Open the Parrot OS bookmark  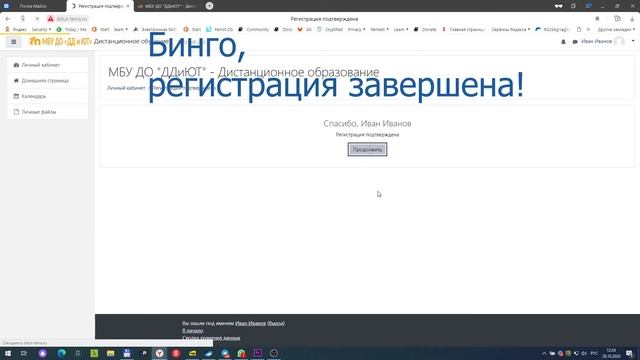point(220,29)
